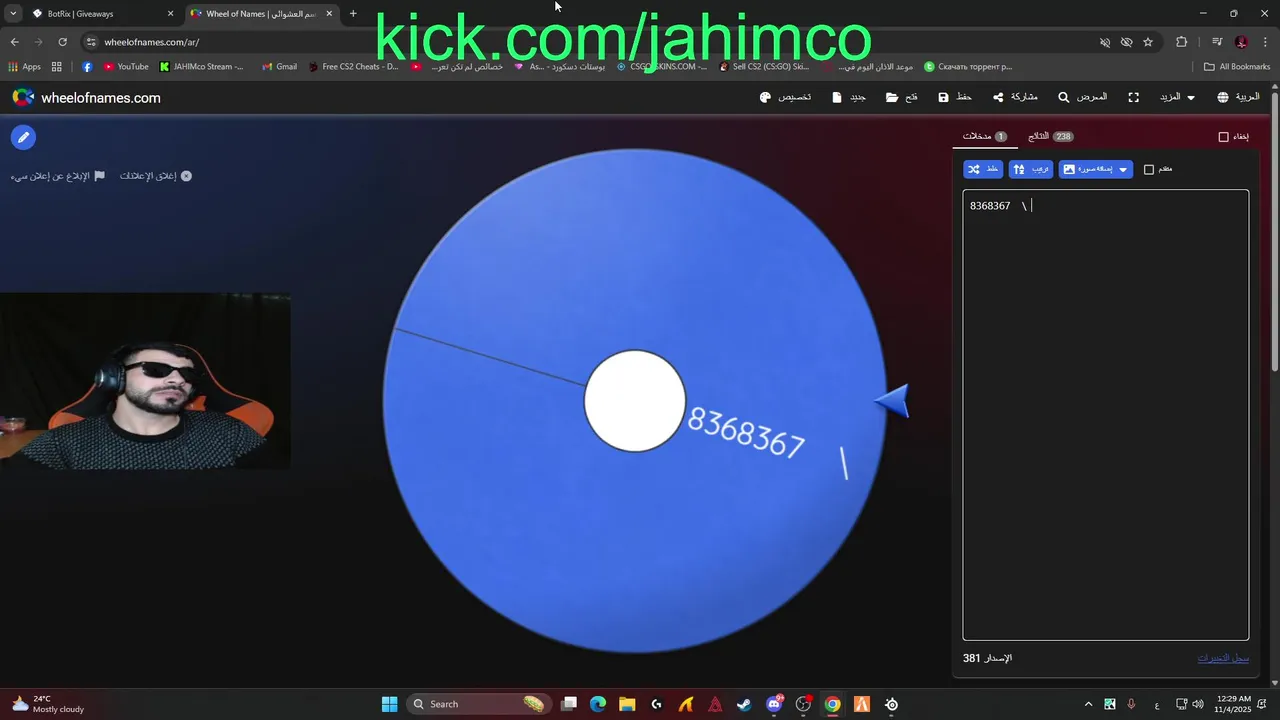This screenshot has width=1280, height=720.
Task: Switch to the Entries tab (مدخلات)
Action: point(985,136)
